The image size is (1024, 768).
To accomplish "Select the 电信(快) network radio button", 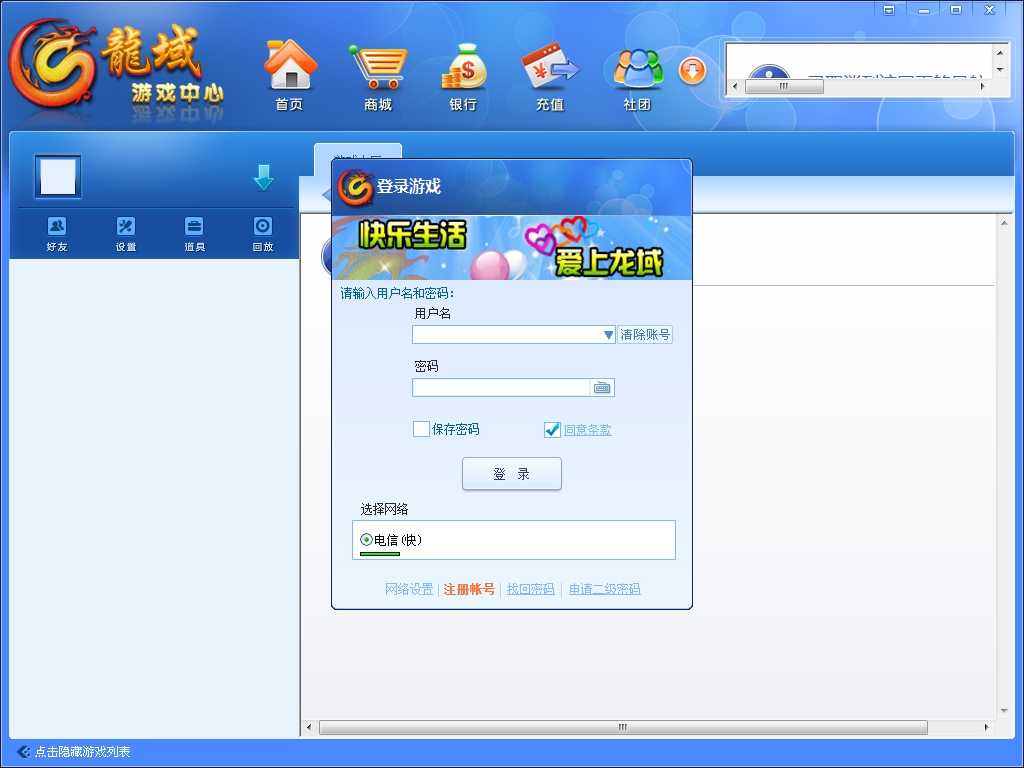I will click(366, 539).
